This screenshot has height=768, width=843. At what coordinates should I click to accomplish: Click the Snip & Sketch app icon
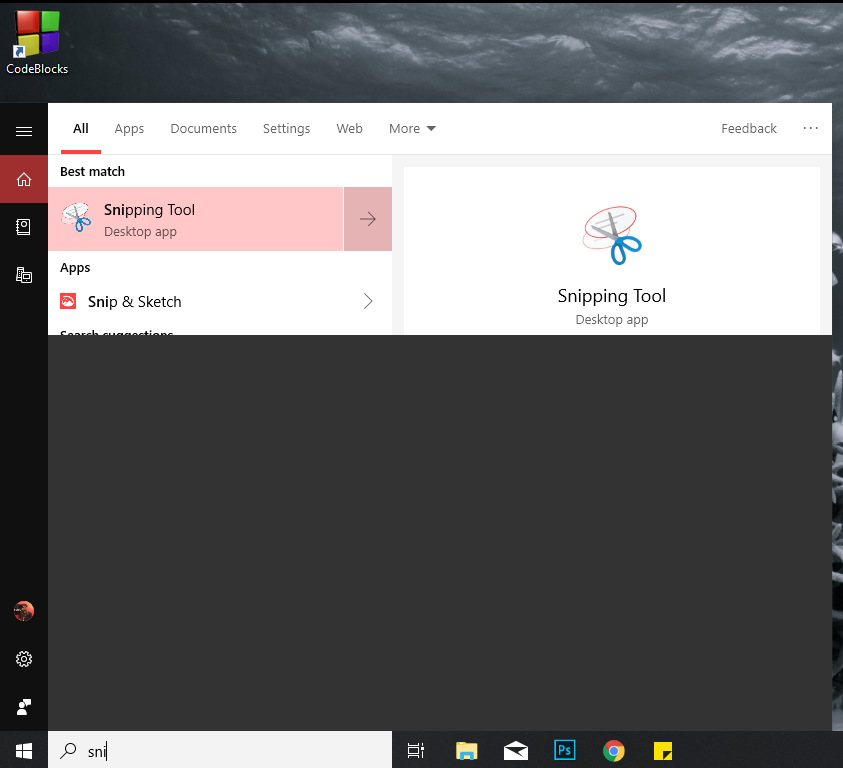(x=68, y=301)
